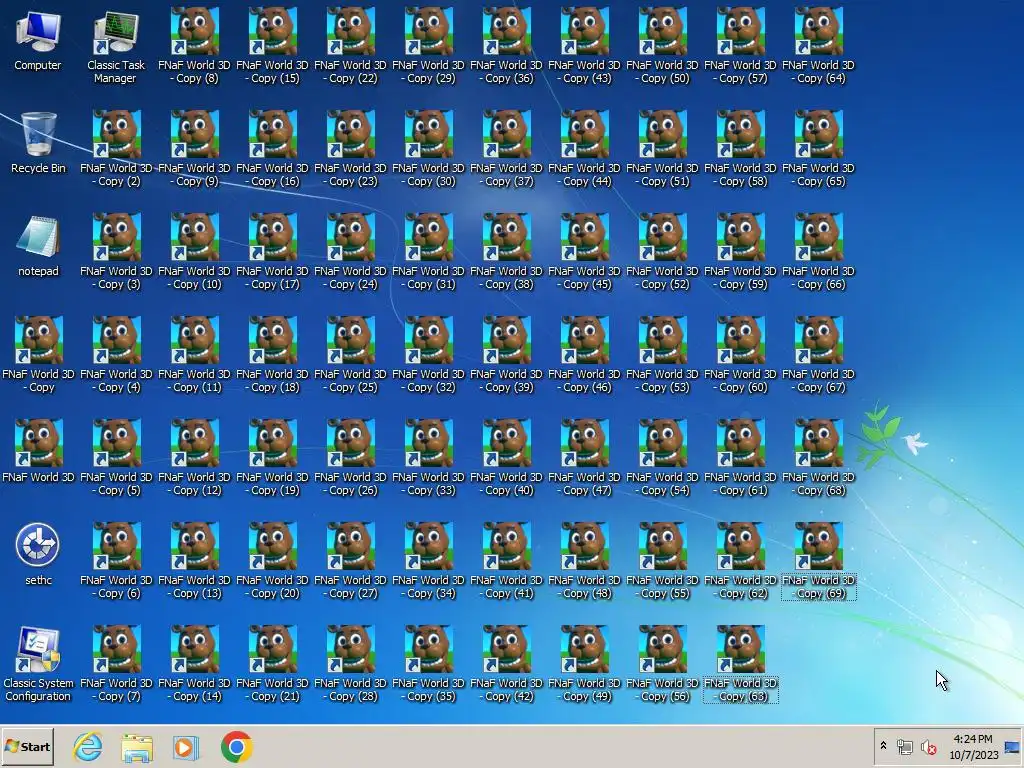Image resolution: width=1024 pixels, height=768 pixels.
Task: Select FNaF World 3D - Copy (56)
Action: 662,664
